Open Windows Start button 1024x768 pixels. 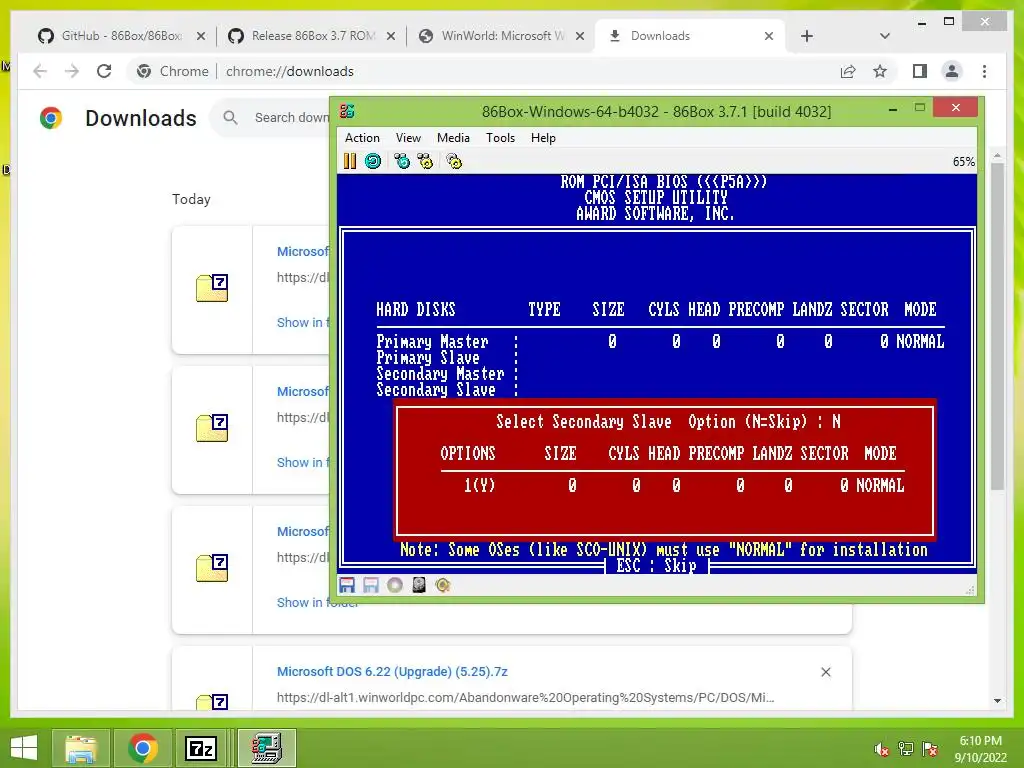click(x=24, y=748)
